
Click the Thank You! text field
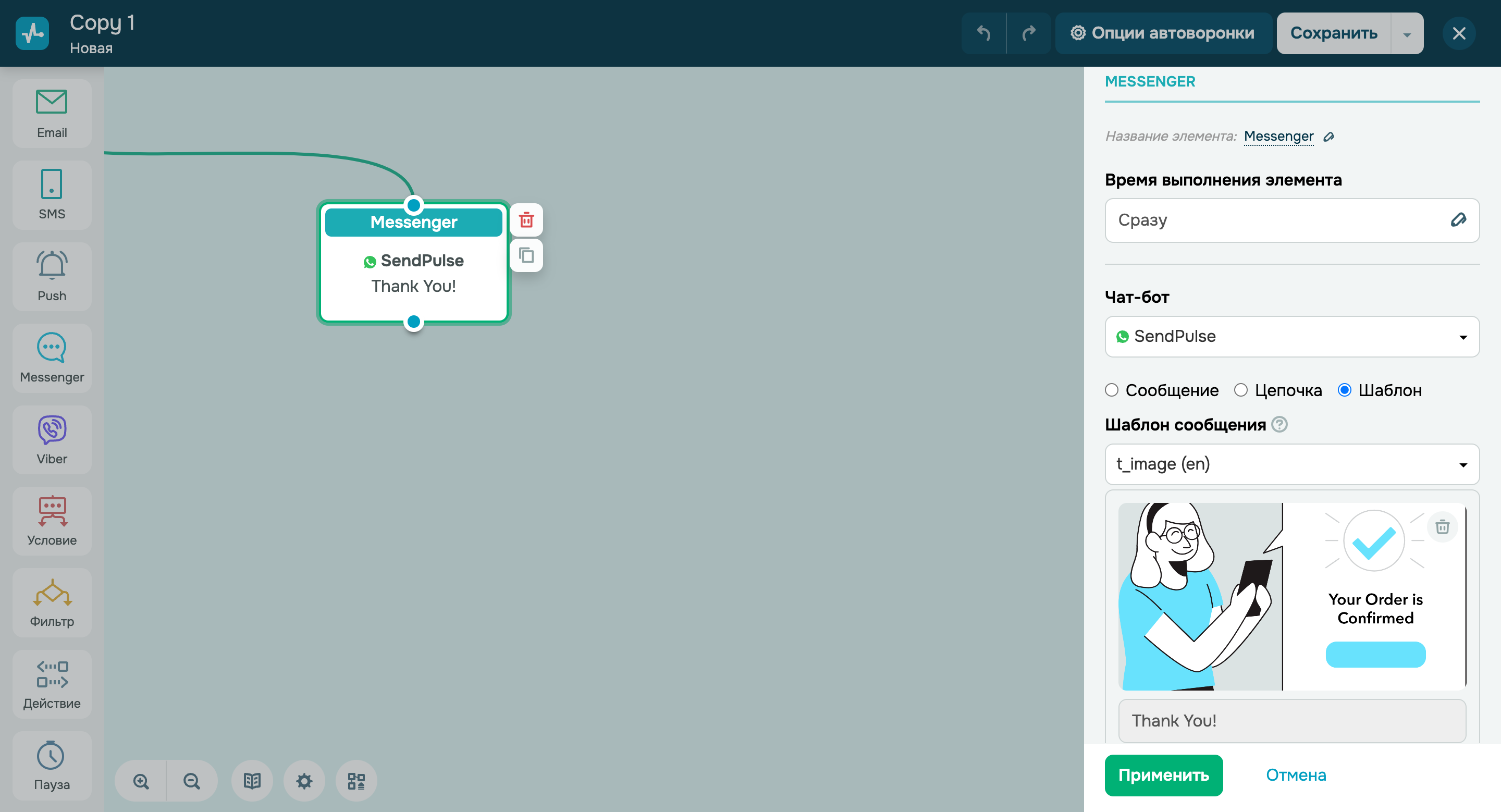coord(1291,721)
